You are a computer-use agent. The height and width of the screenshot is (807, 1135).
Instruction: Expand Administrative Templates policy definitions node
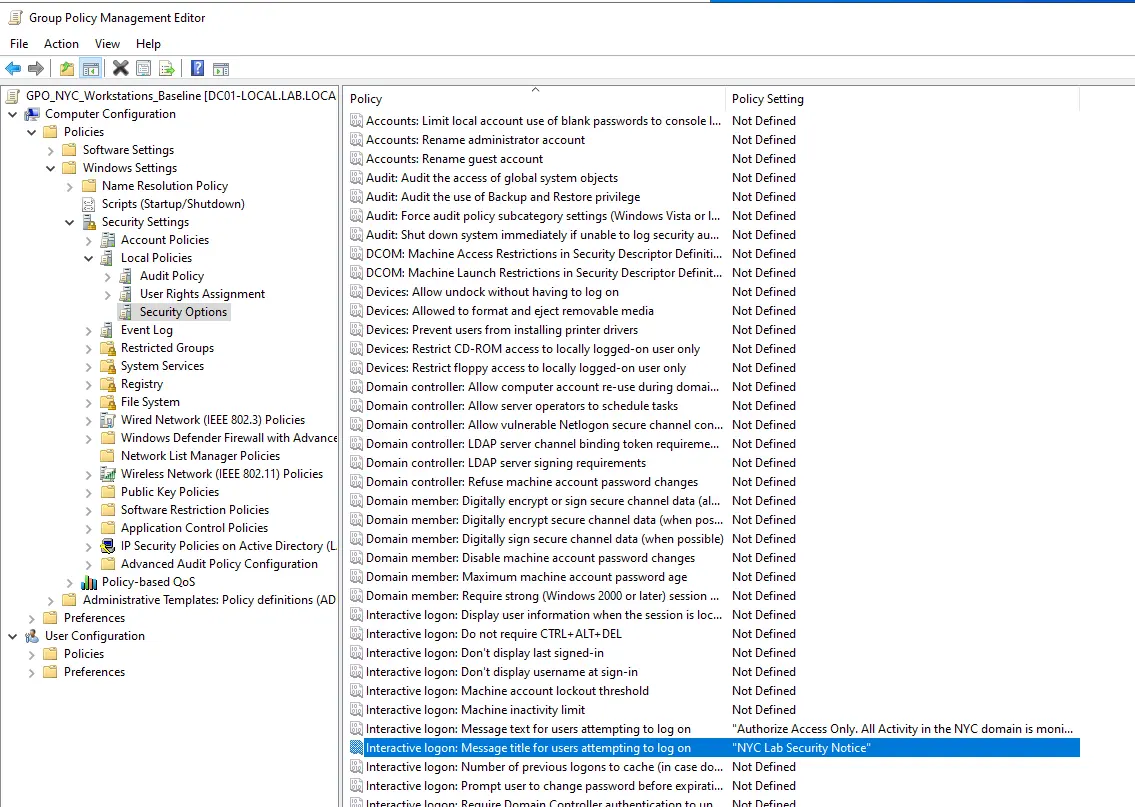coord(51,601)
